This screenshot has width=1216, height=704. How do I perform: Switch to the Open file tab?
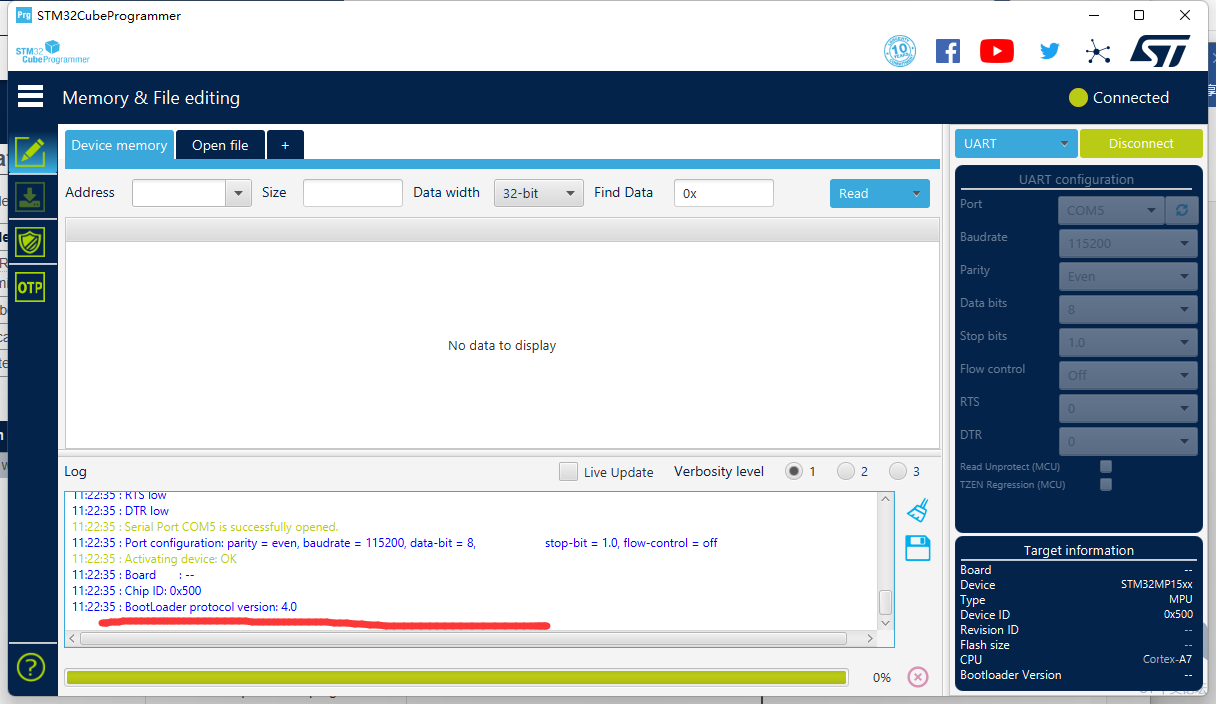[x=220, y=145]
